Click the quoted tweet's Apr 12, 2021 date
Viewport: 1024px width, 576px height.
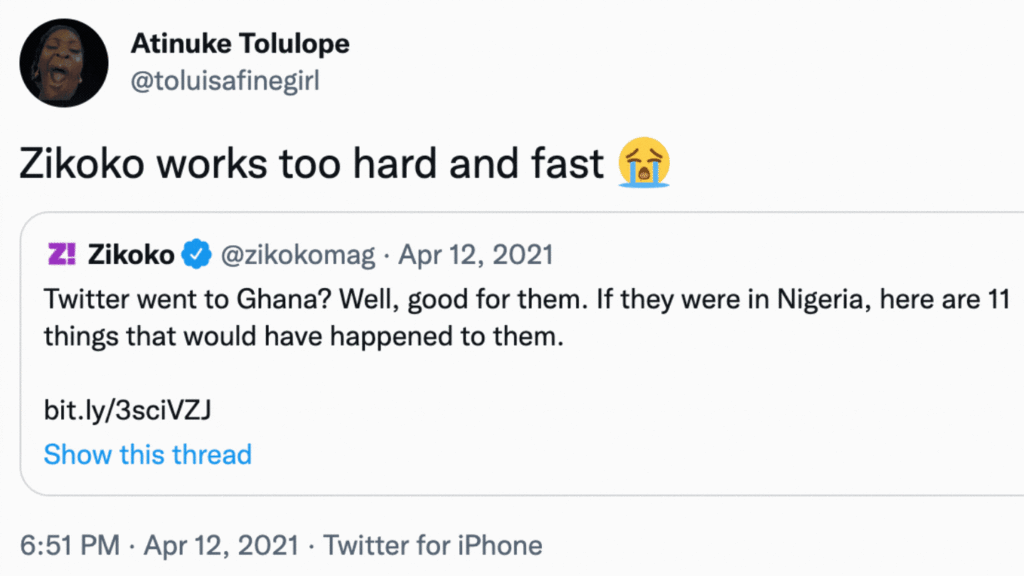pyautogui.click(x=475, y=255)
